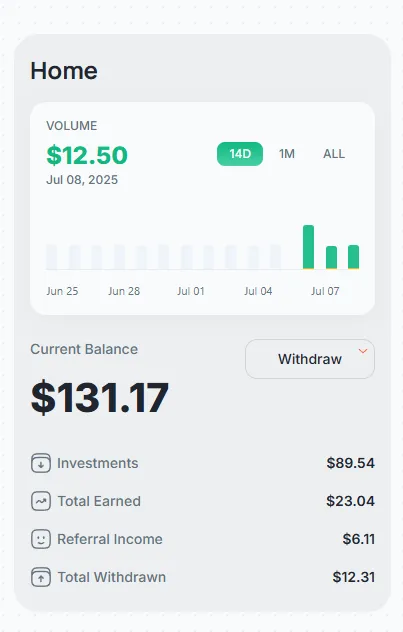Show ALL time volume range

(334, 154)
